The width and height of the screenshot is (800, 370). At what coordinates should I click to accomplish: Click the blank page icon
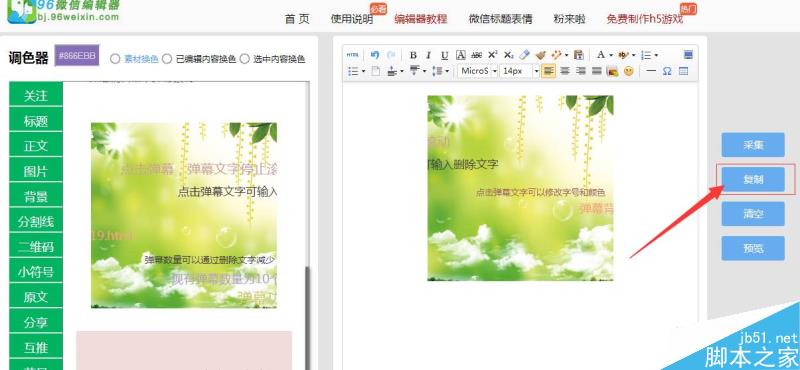[x=376, y=71]
